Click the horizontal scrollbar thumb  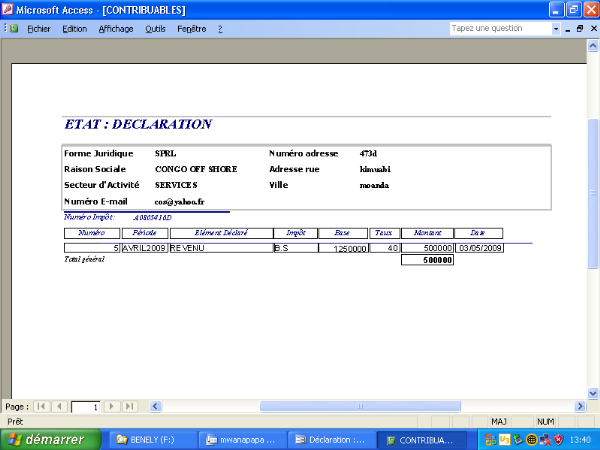pyautogui.click(x=360, y=407)
